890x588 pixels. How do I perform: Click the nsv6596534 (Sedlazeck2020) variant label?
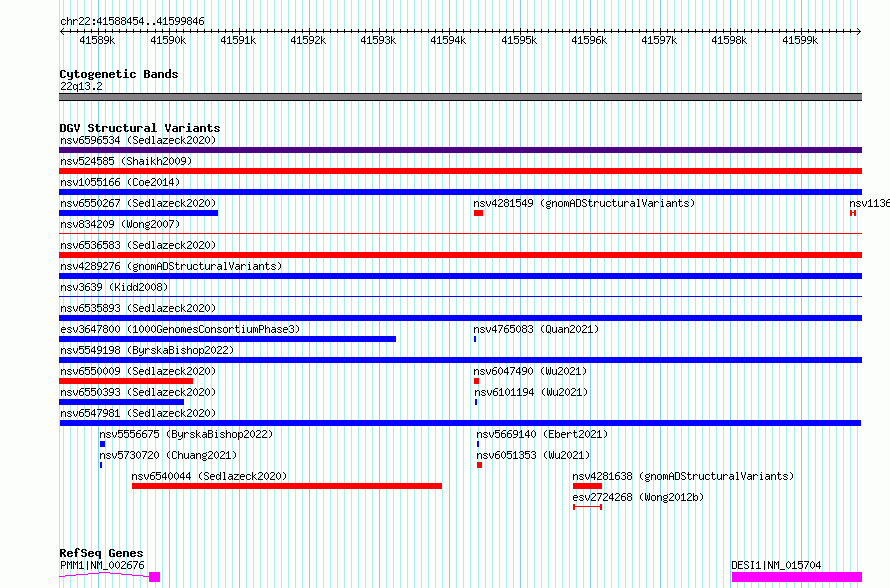point(138,140)
